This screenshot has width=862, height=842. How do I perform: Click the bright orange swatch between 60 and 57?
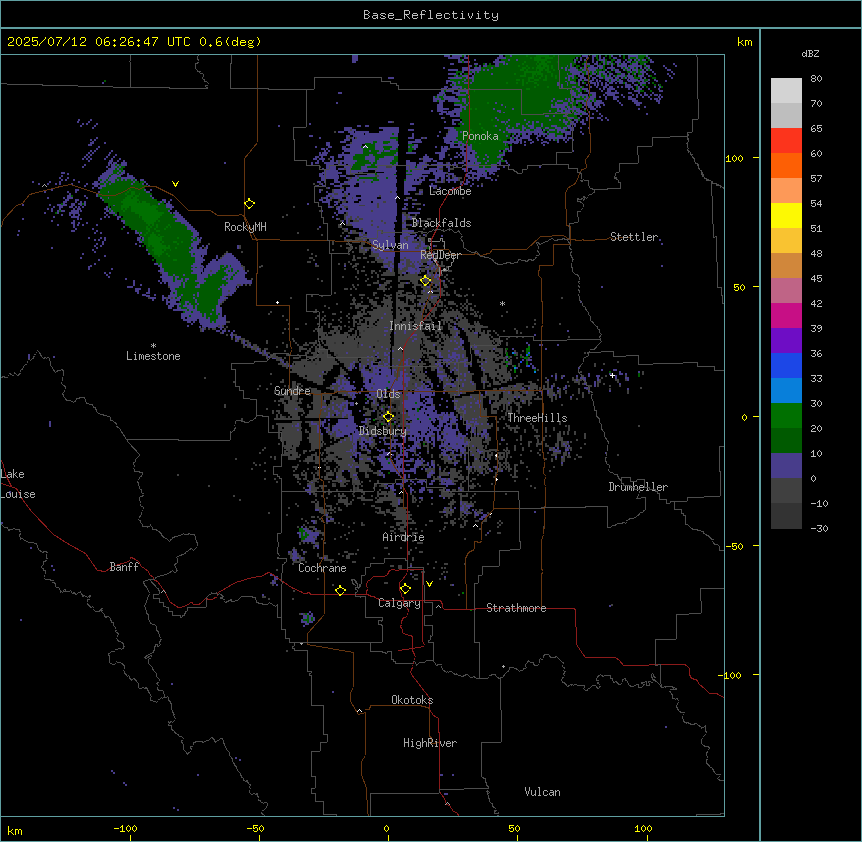click(786, 165)
